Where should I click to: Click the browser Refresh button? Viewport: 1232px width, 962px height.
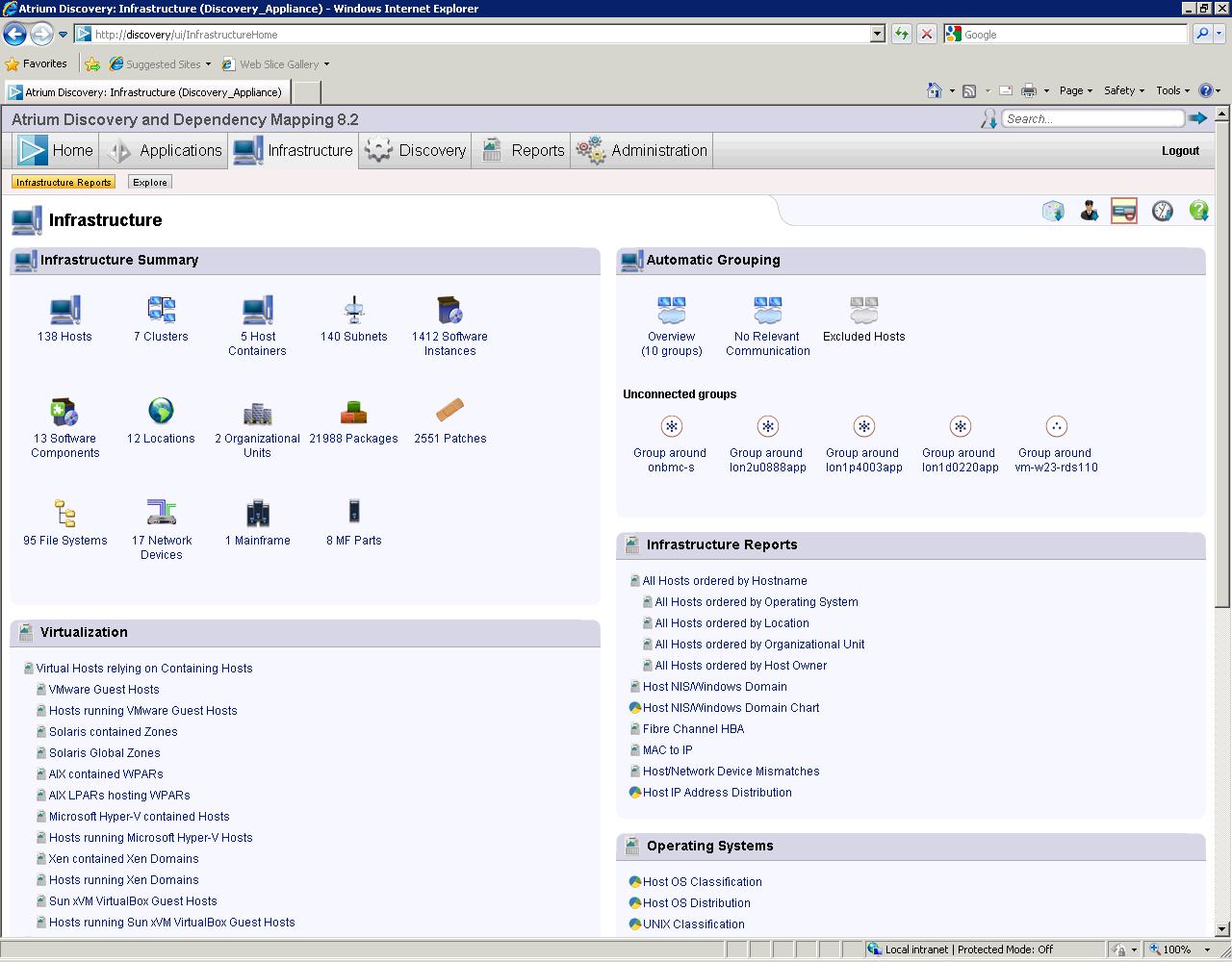click(902, 34)
